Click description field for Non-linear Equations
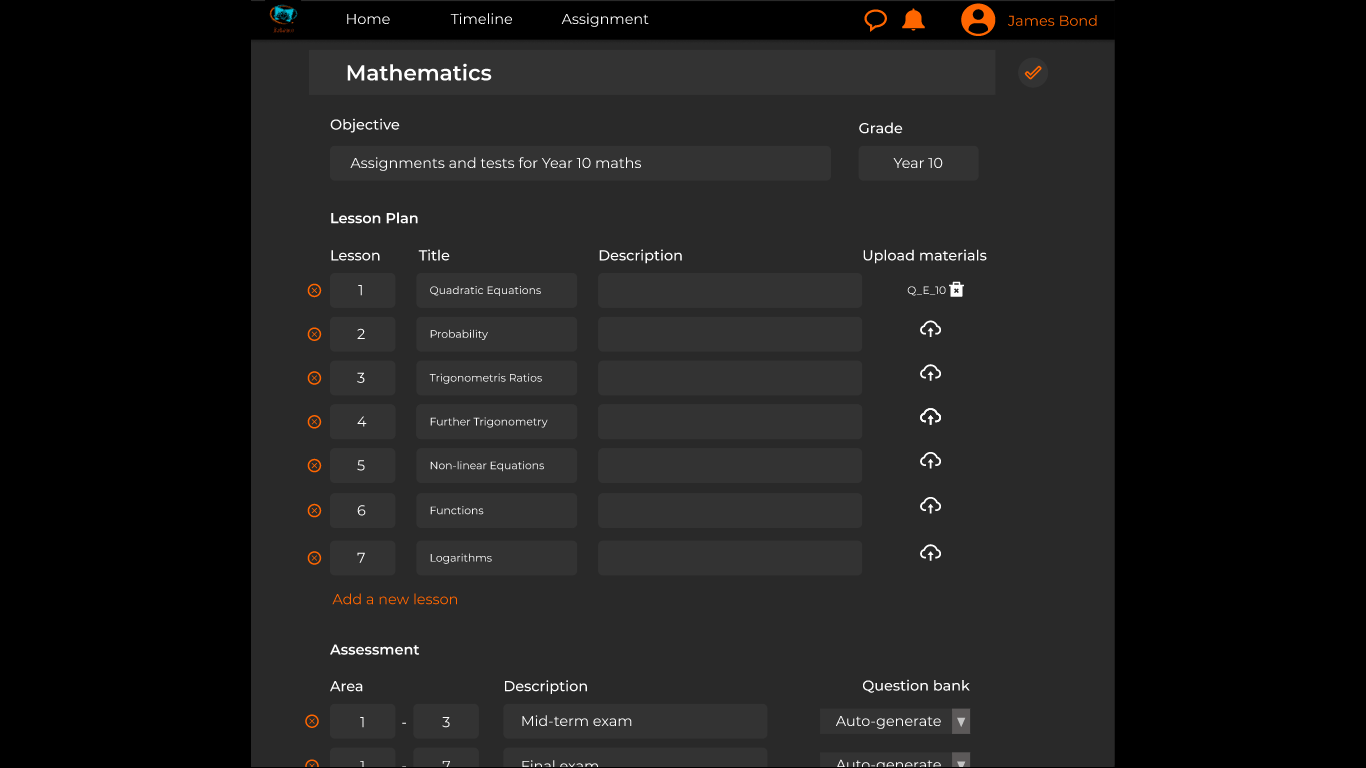Viewport: 1366px width, 768px height. coord(730,466)
